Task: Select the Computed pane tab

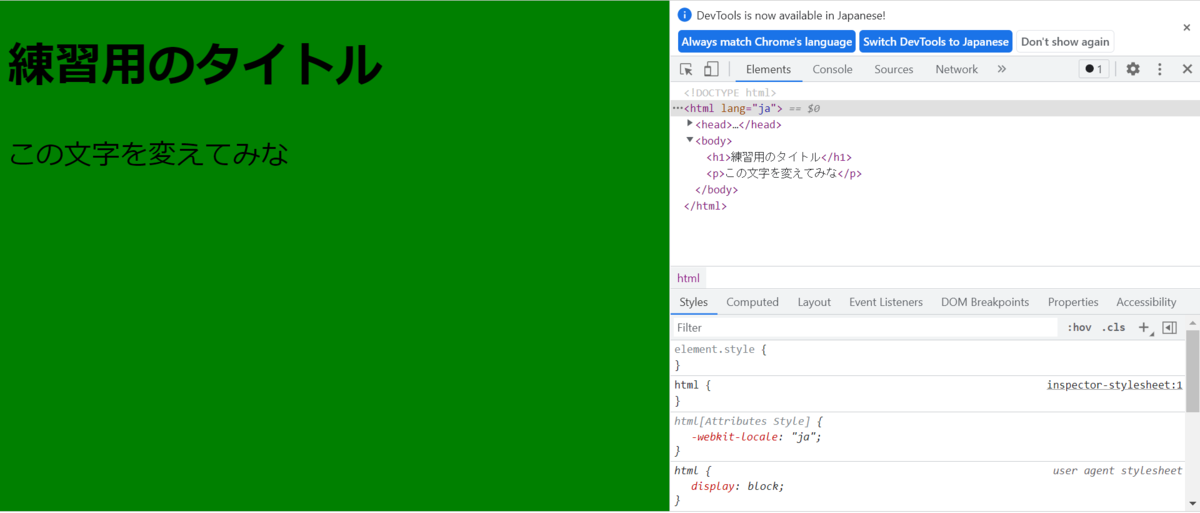Action: (752, 302)
